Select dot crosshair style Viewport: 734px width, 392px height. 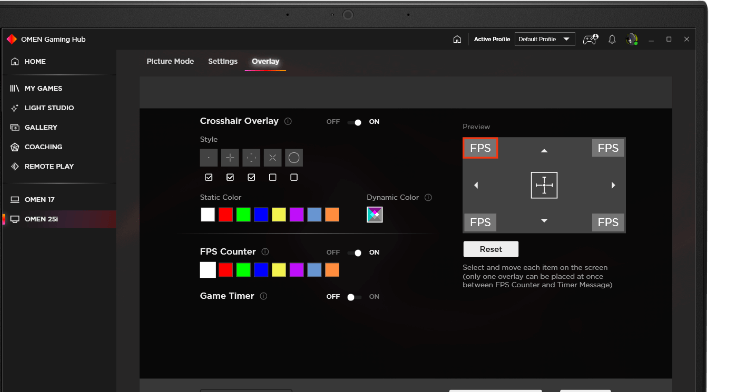(x=209, y=158)
